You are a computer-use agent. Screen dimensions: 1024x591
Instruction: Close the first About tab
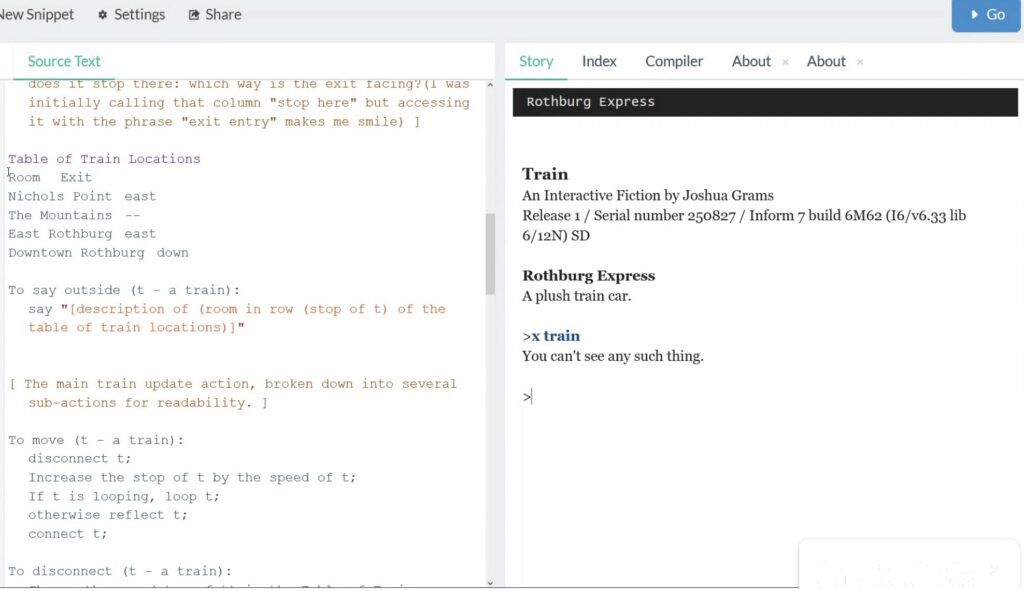click(x=785, y=62)
